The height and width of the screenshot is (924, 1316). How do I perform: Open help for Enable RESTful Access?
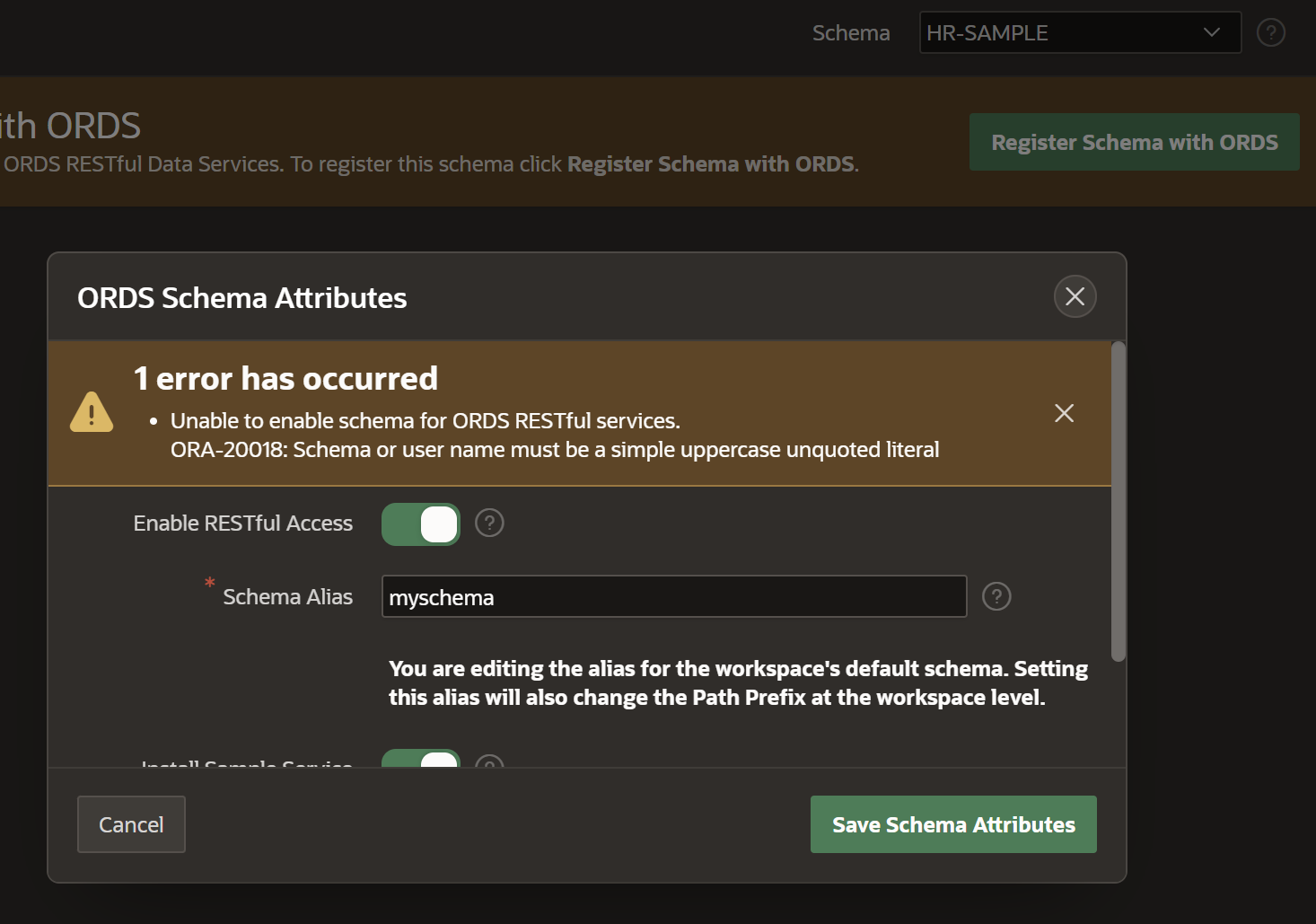click(489, 523)
